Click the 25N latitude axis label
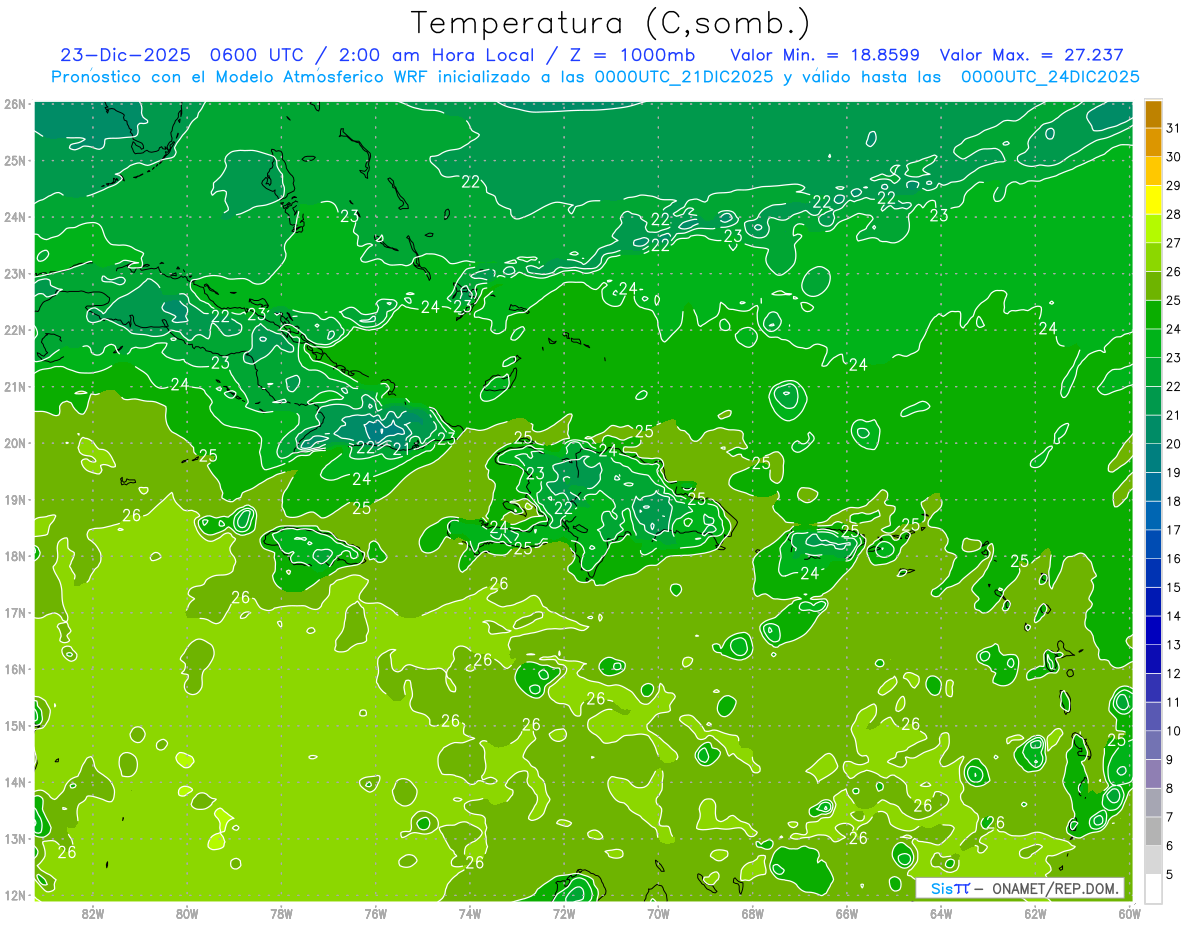1200x927 pixels. [x=14, y=160]
